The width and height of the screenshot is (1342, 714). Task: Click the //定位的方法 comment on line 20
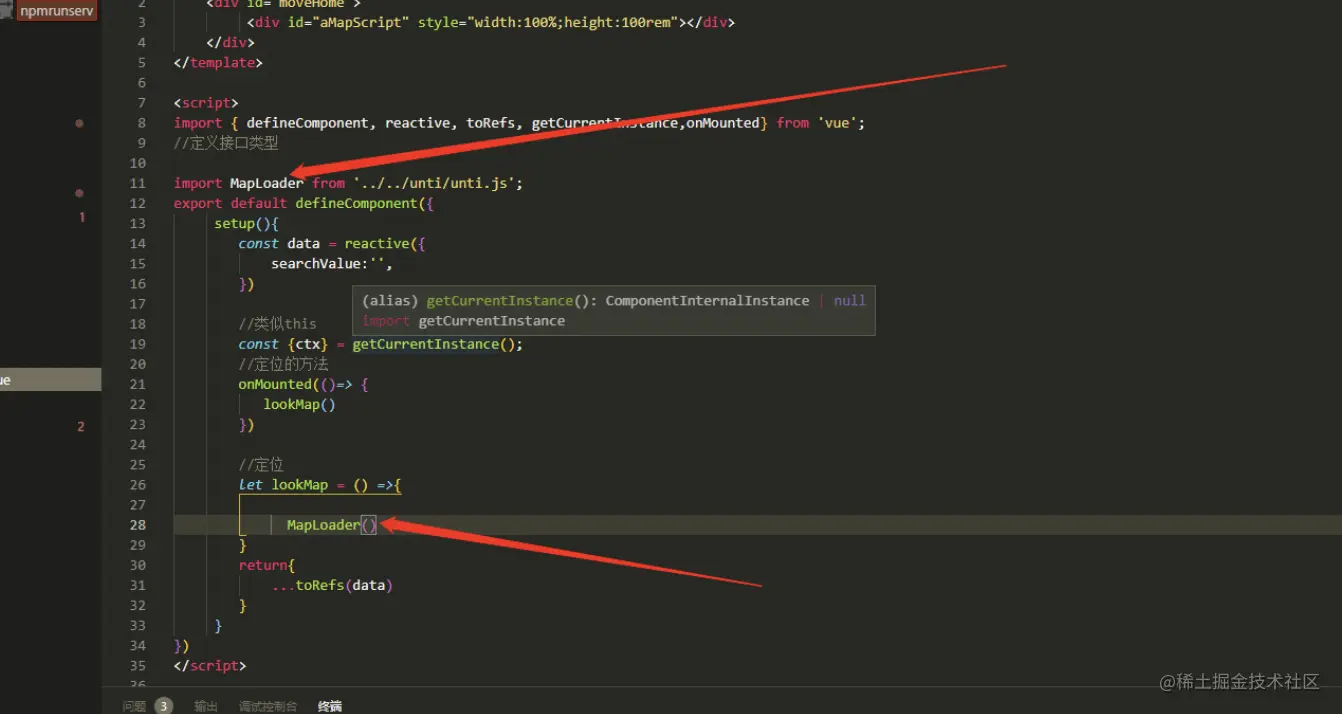283,364
